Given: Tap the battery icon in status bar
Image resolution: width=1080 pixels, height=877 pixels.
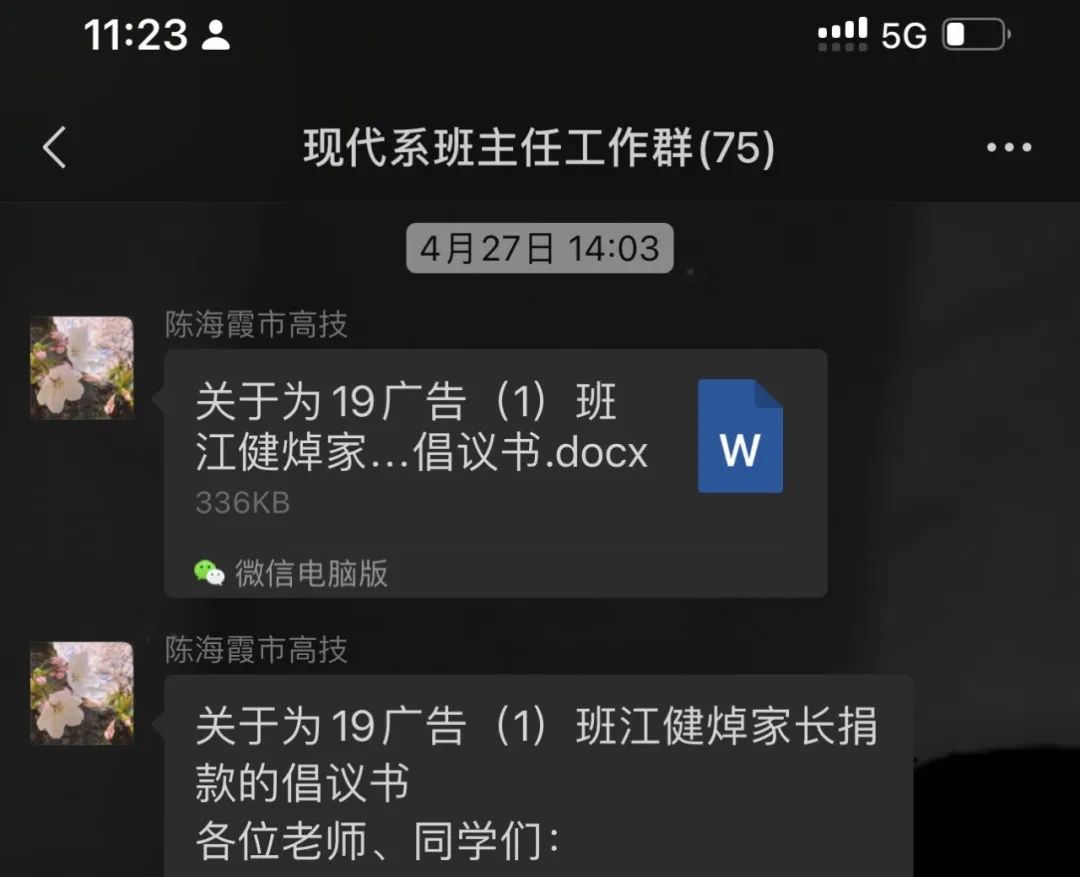Looking at the screenshot, I should [977, 34].
